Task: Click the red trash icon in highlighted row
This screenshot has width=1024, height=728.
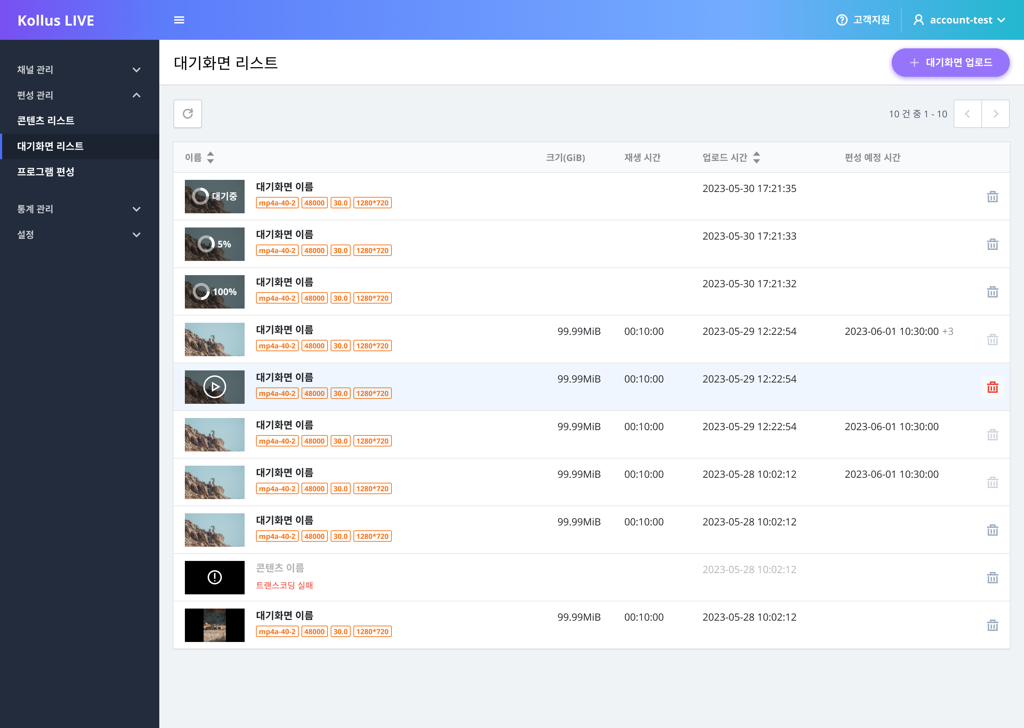Action: (x=992, y=387)
